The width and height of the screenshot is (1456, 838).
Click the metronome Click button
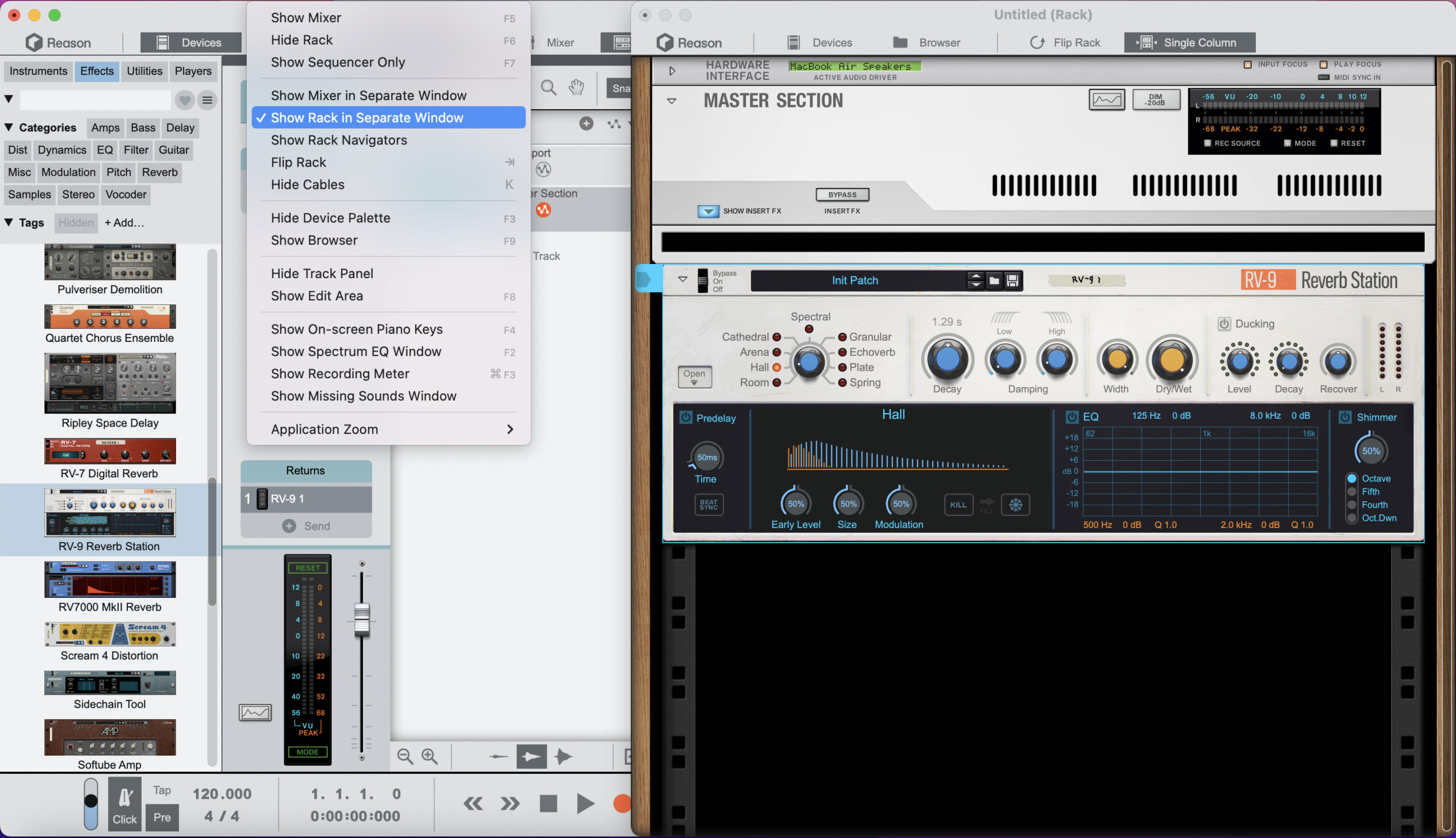click(124, 803)
